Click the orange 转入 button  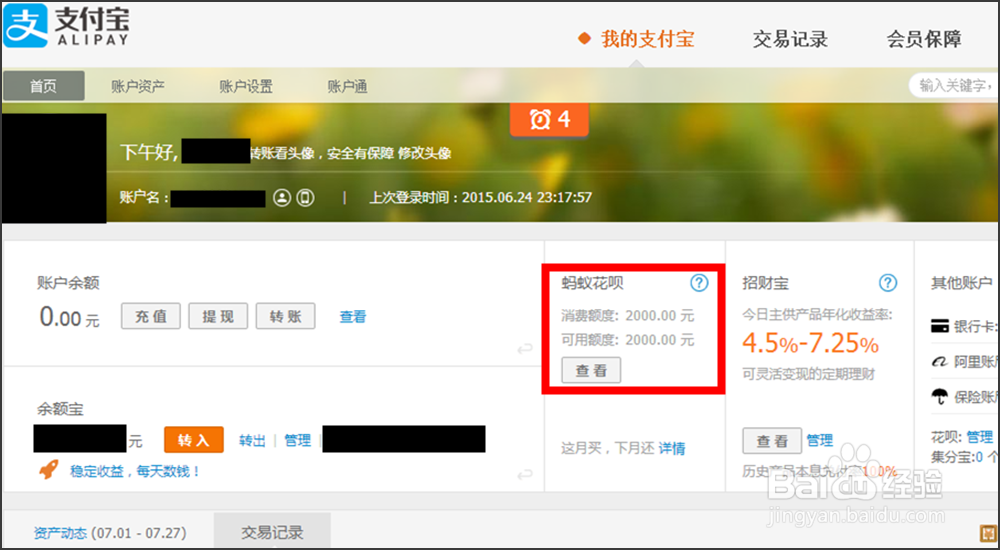click(194, 440)
